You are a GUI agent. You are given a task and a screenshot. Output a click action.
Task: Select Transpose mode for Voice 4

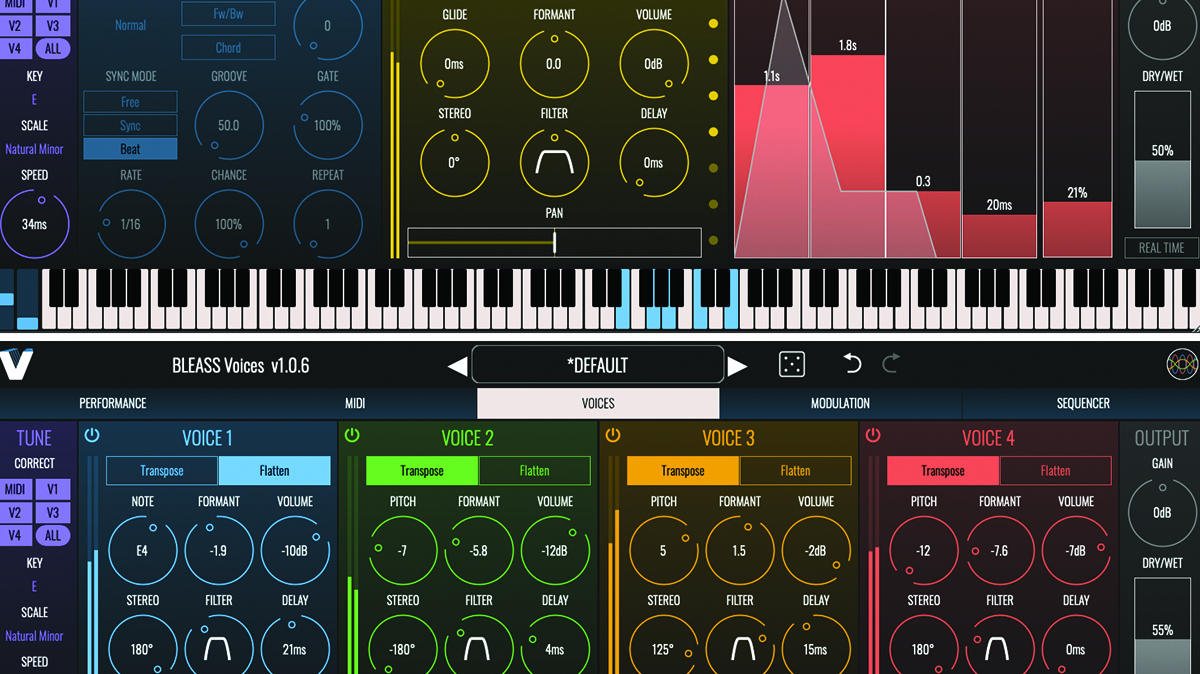tap(943, 471)
